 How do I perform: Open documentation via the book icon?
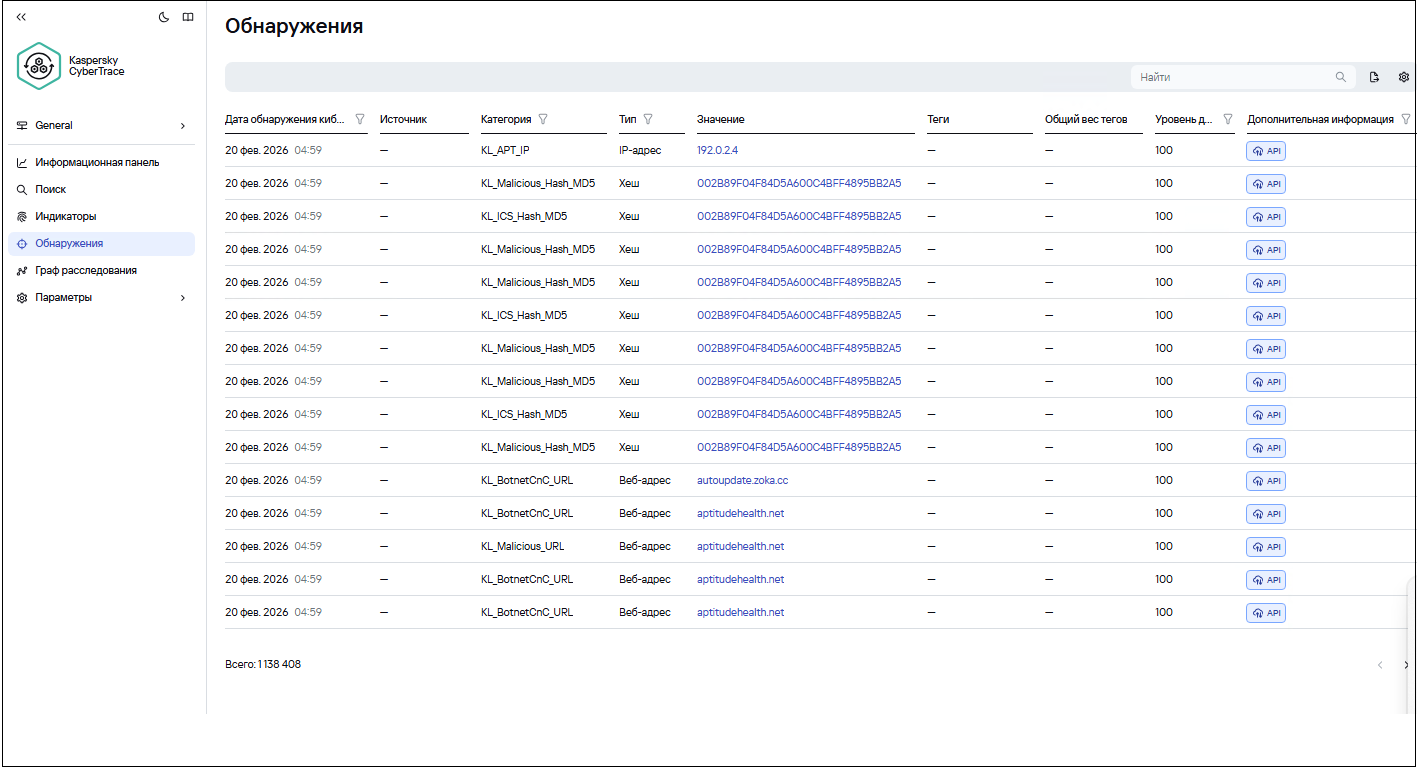tap(188, 17)
